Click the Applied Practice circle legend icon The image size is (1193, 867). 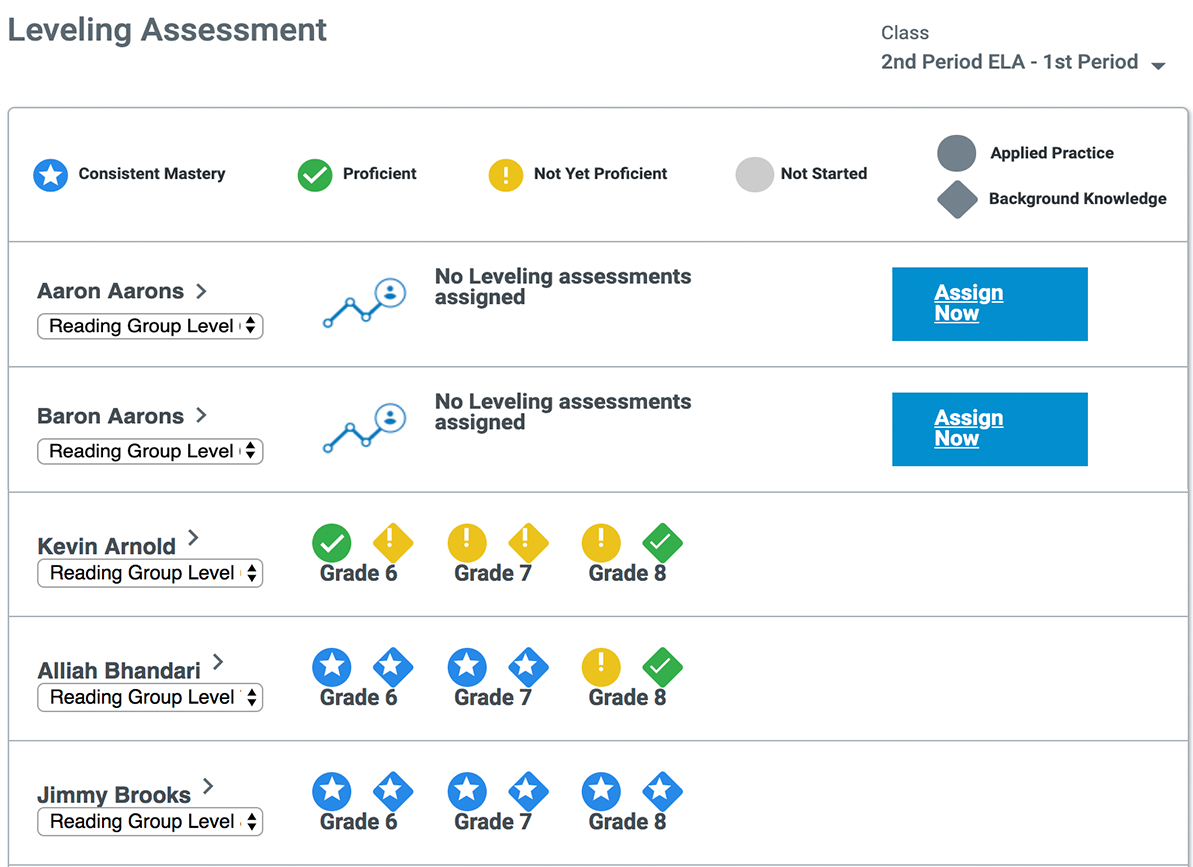click(956, 153)
